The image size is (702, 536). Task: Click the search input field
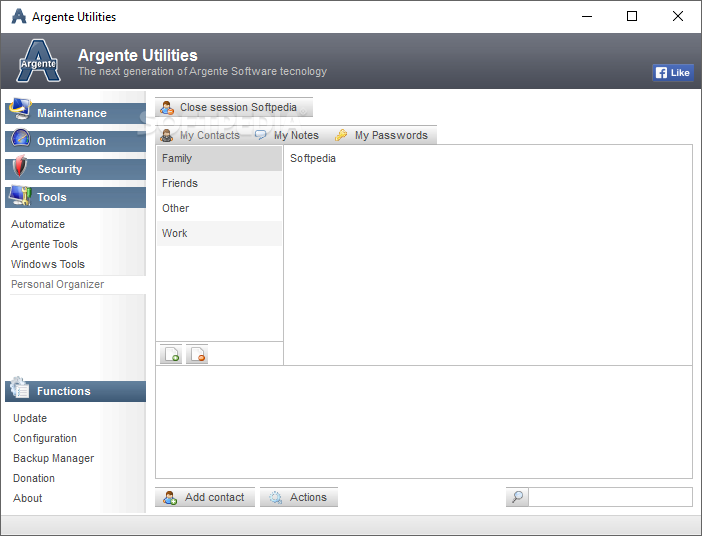tap(610, 497)
